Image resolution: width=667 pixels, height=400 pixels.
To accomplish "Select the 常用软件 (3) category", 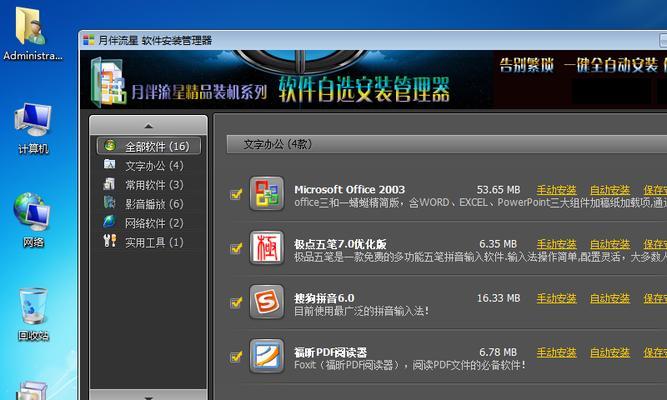I will click(149, 185).
